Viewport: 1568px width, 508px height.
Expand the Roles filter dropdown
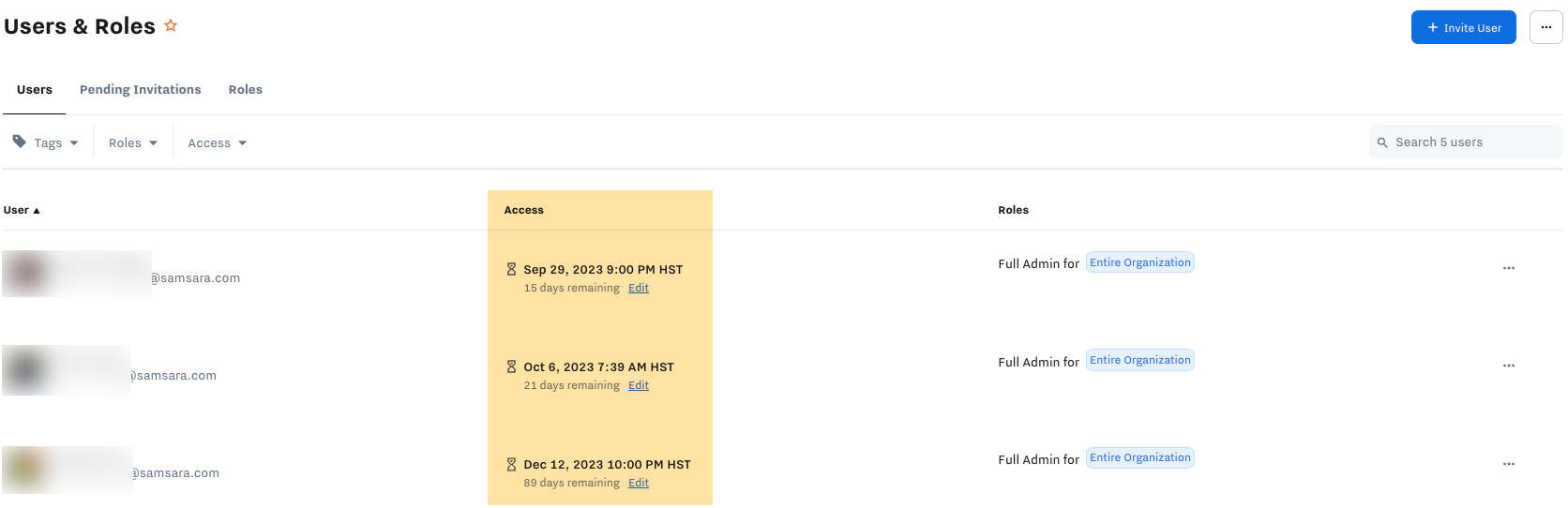133,142
